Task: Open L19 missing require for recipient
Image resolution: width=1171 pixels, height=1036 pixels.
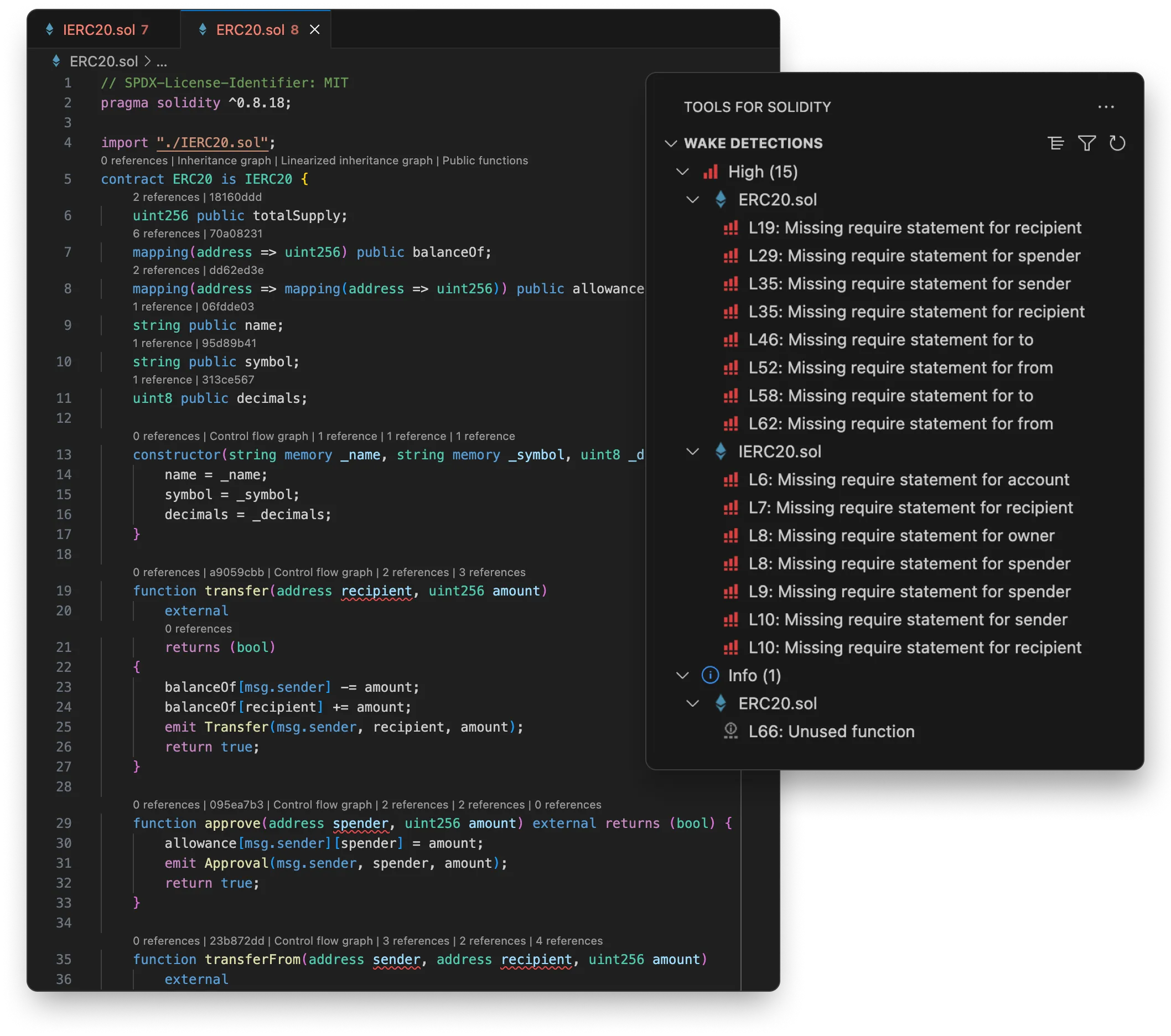Action: 914,227
